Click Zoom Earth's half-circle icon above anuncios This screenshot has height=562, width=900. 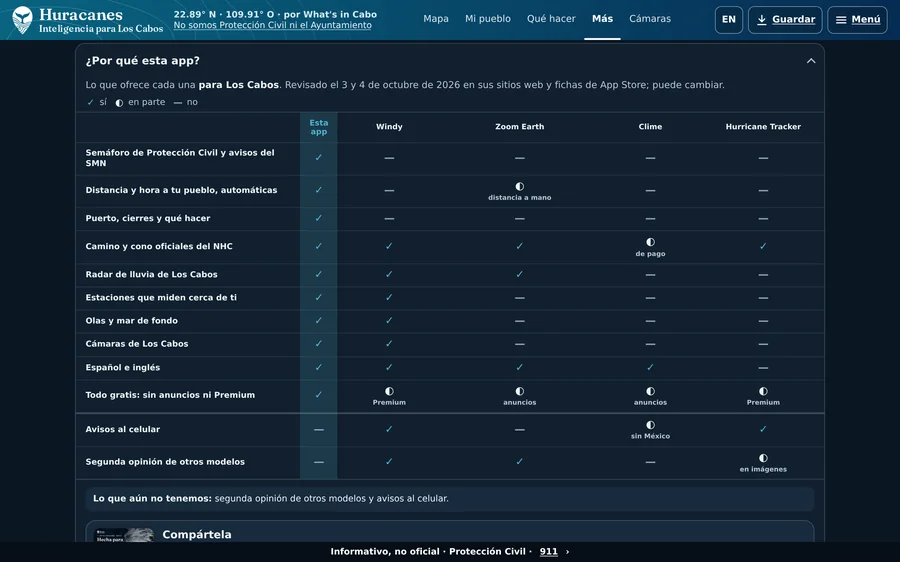click(x=519, y=392)
